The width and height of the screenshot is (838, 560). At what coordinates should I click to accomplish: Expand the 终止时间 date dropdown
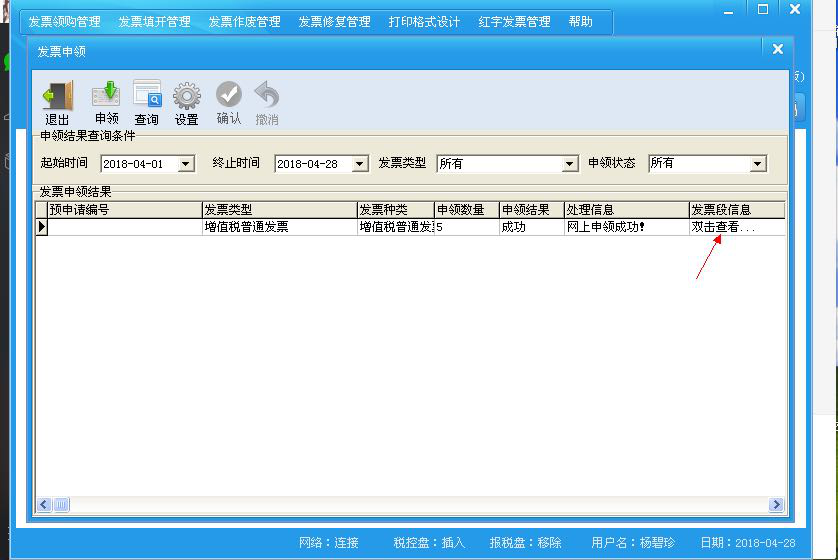point(360,164)
